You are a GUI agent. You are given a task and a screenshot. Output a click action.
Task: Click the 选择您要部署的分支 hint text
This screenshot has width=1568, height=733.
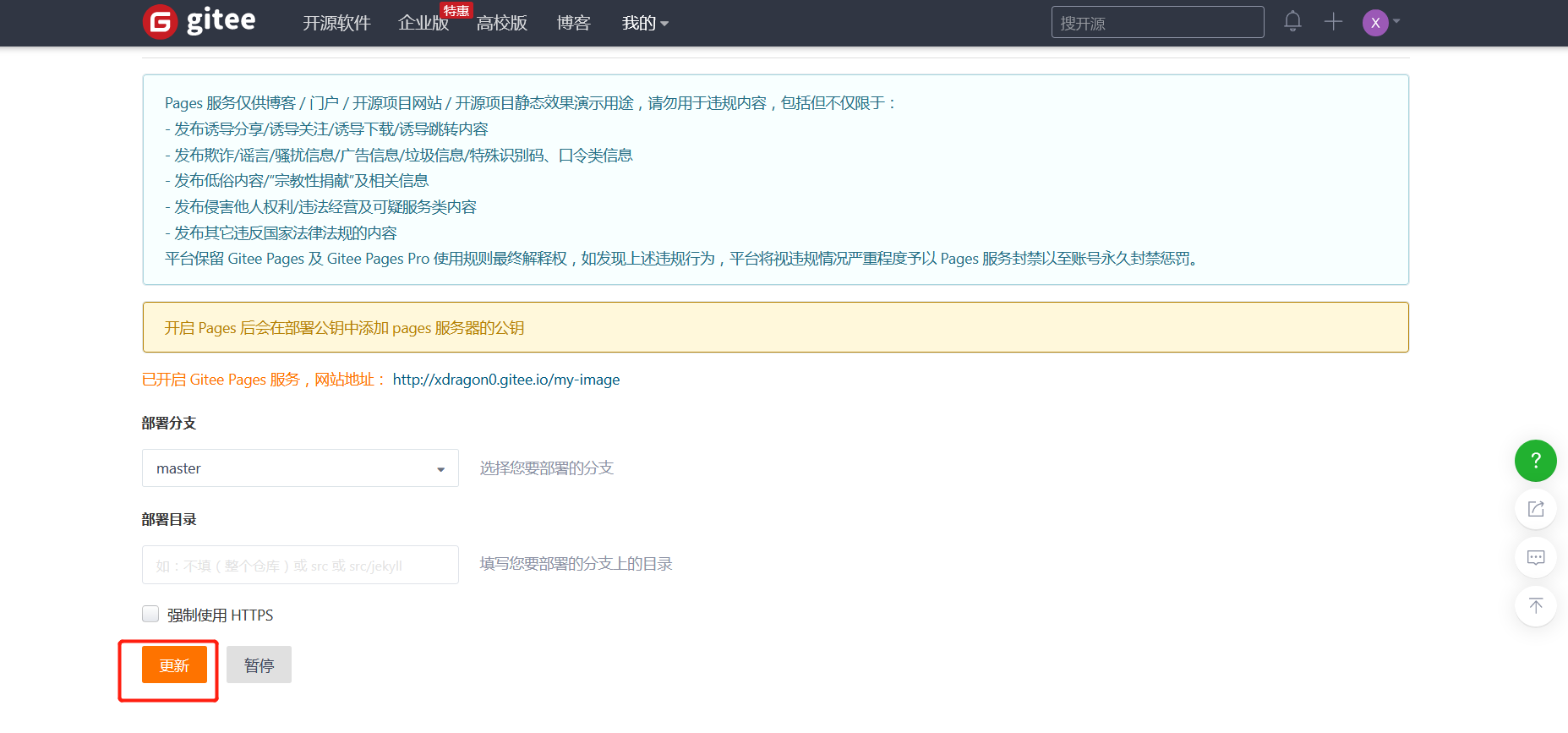tap(547, 468)
